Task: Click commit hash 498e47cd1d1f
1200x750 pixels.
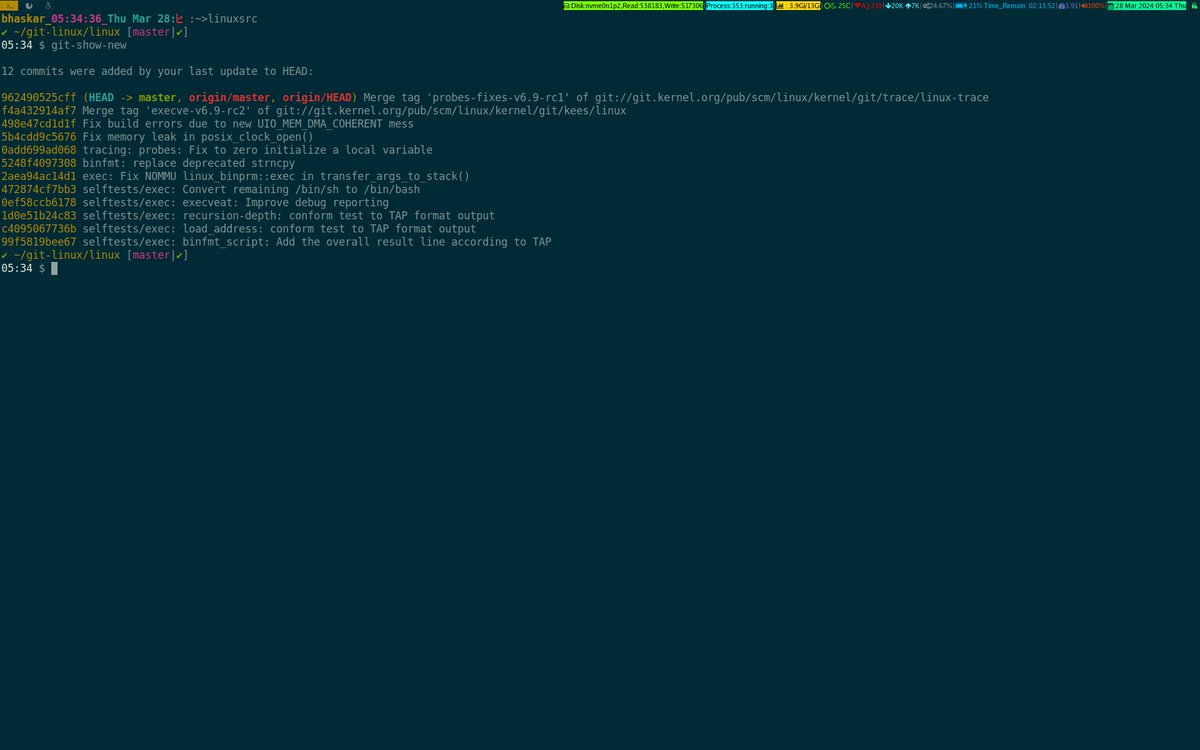Action: pyautogui.click(x=39, y=124)
